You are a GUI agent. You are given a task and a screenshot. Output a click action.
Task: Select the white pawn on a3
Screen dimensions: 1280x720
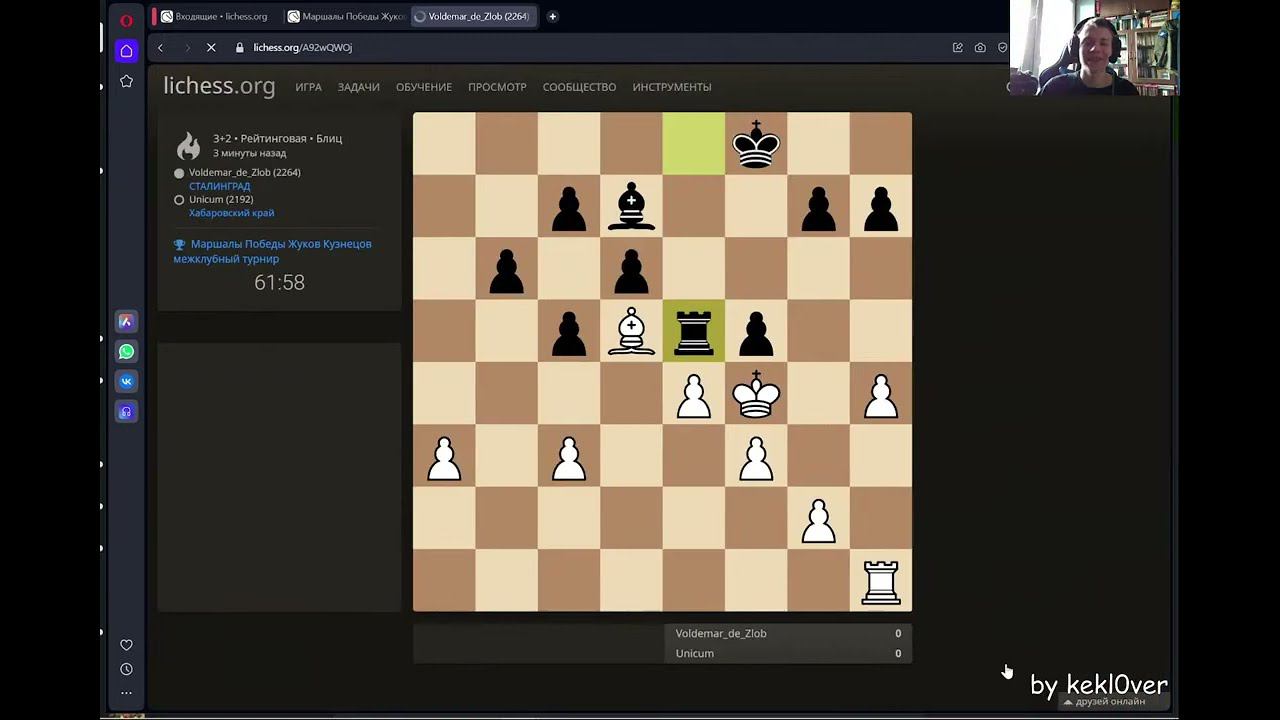(444, 455)
